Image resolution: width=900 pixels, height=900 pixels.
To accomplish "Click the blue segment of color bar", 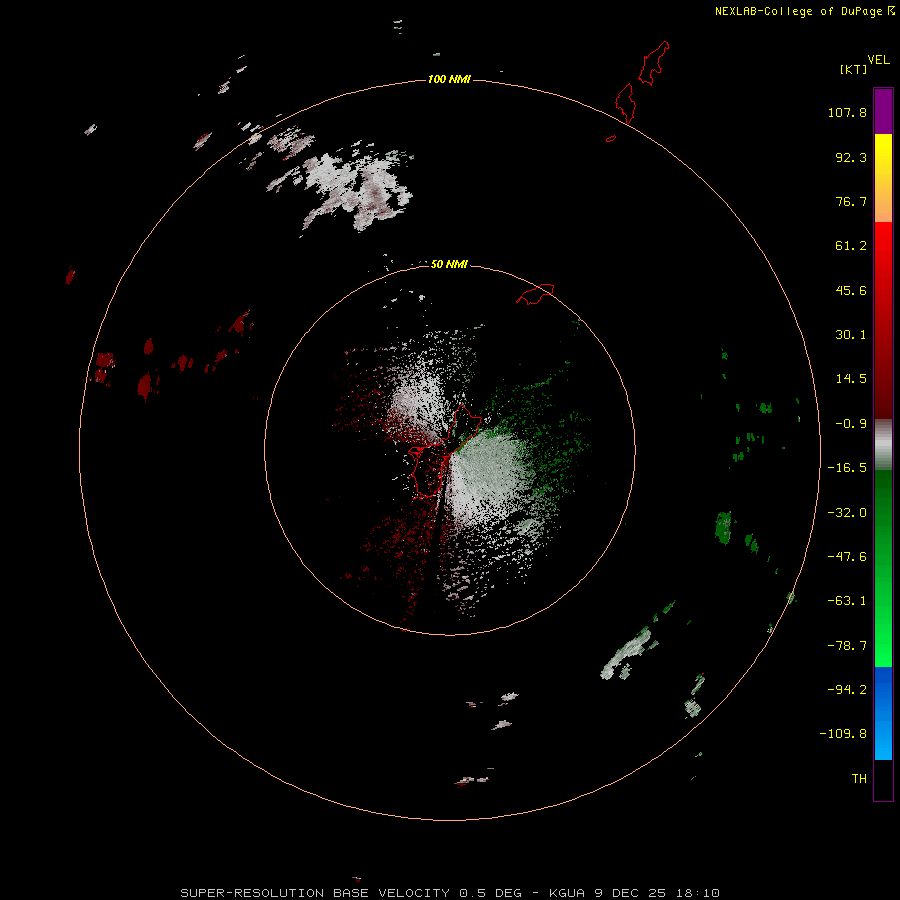I will tap(883, 713).
